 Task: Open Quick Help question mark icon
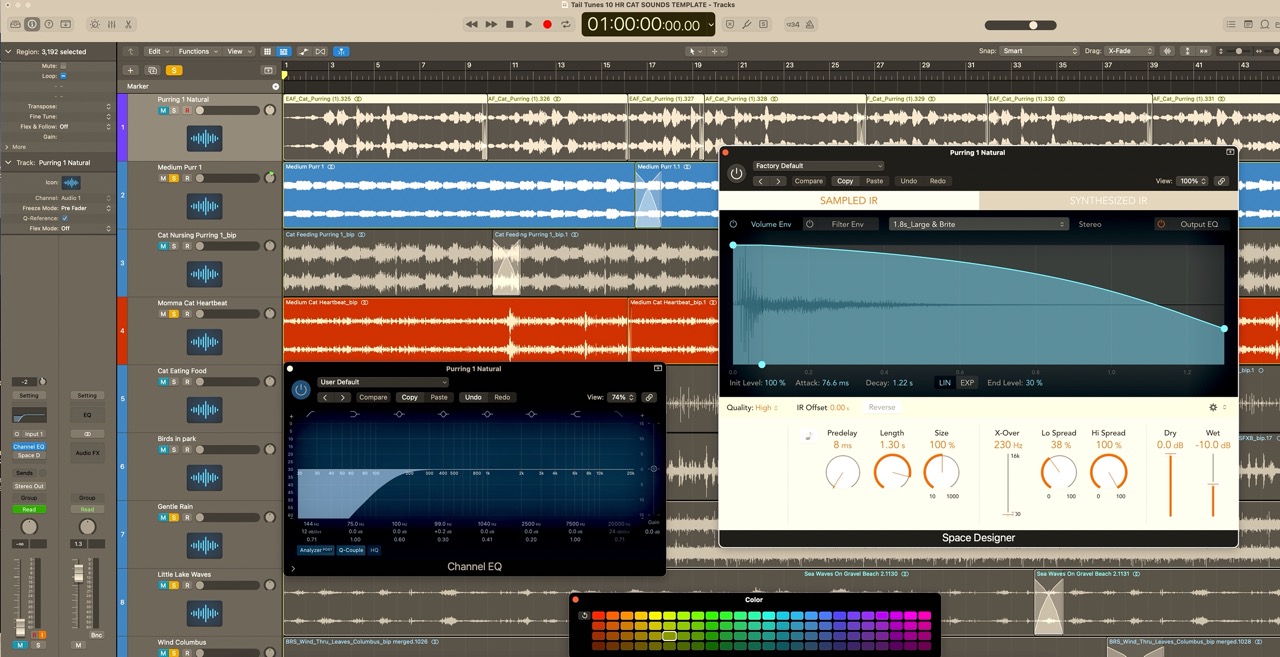49,24
